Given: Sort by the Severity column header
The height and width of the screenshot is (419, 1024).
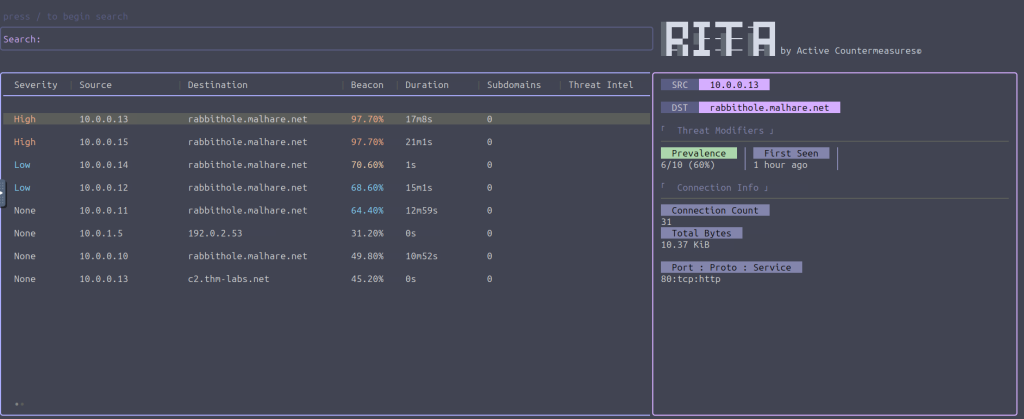Looking at the screenshot, I should pyautogui.click(x=35, y=85).
